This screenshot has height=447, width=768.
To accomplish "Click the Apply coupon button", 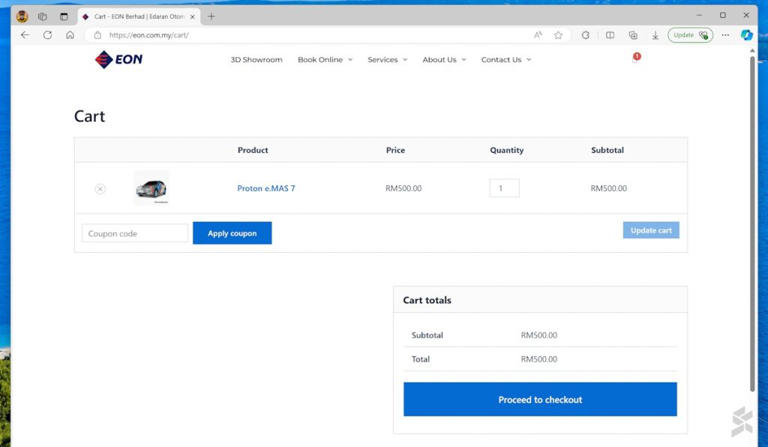I will (232, 233).
